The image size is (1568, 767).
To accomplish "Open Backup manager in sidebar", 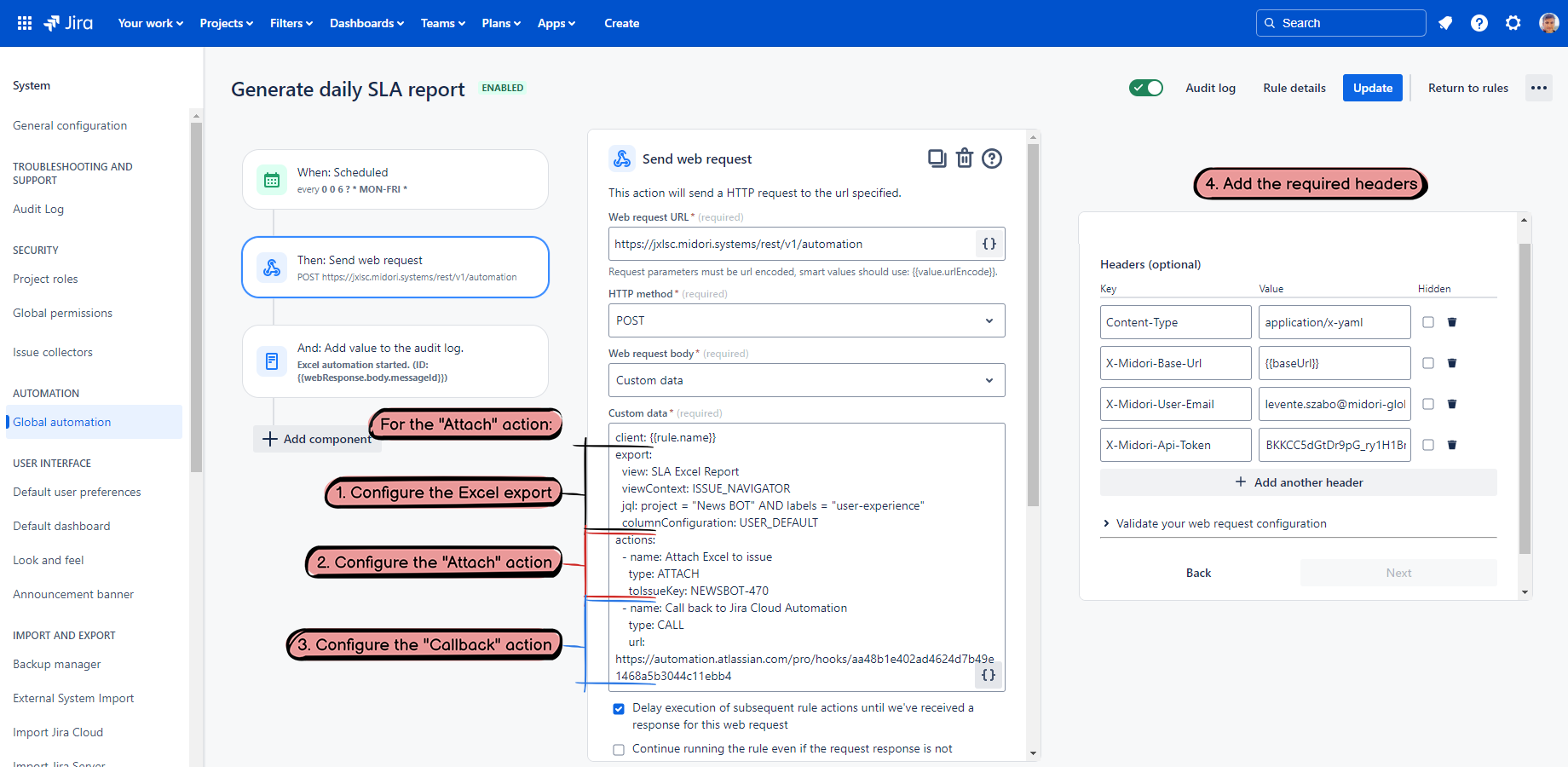I will 57,664.
